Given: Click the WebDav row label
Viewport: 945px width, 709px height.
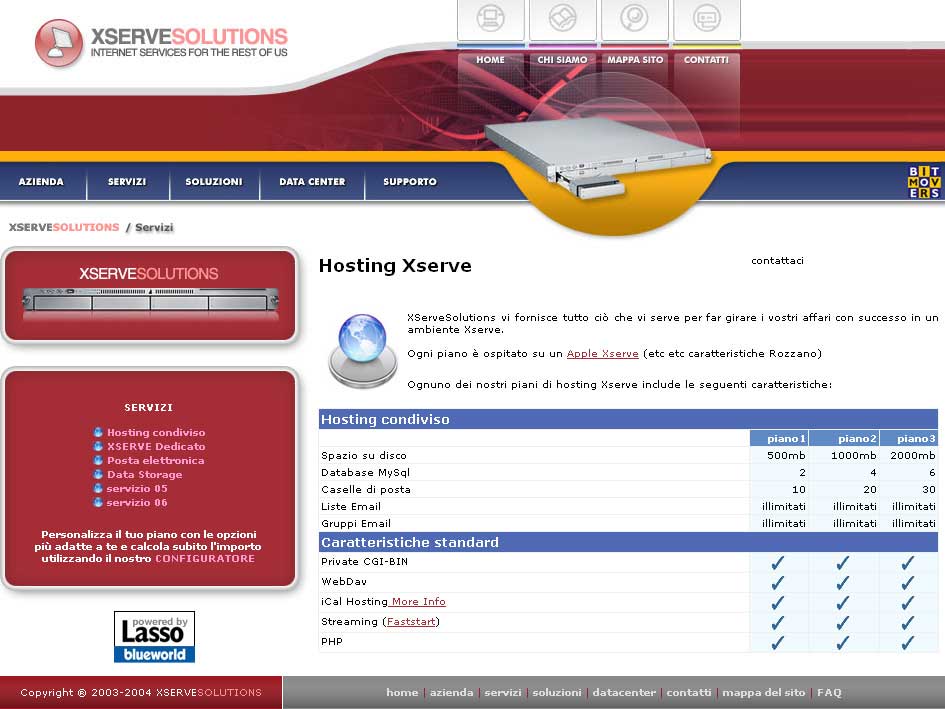Looking at the screenshot, I should point(344,581).
